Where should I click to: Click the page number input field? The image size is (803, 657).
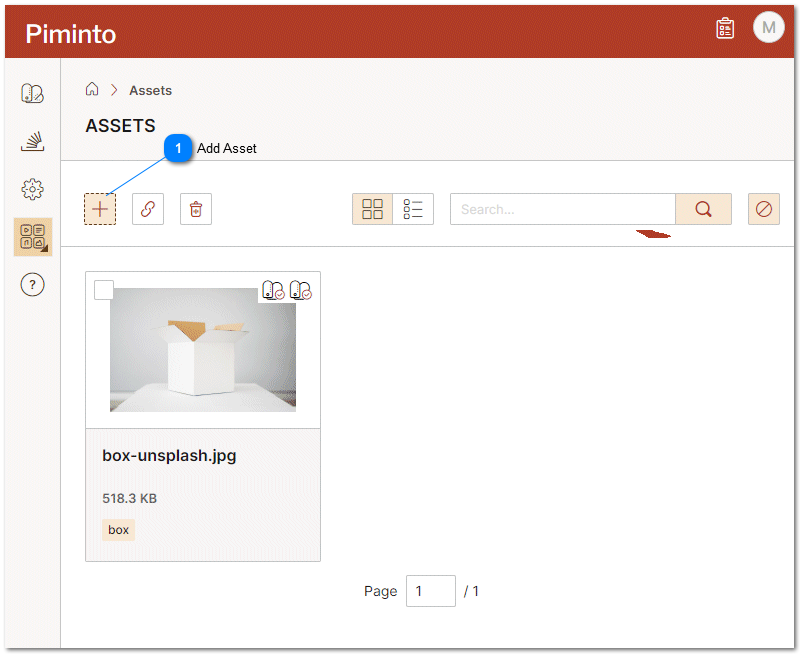point(430,590)
